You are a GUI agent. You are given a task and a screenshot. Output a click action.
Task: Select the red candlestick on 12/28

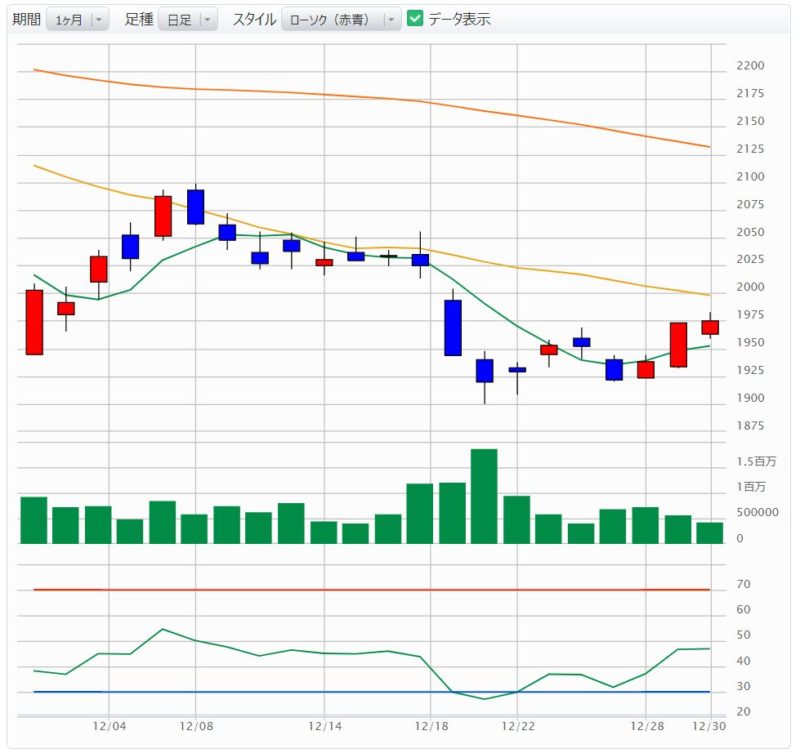pos(646,369)
